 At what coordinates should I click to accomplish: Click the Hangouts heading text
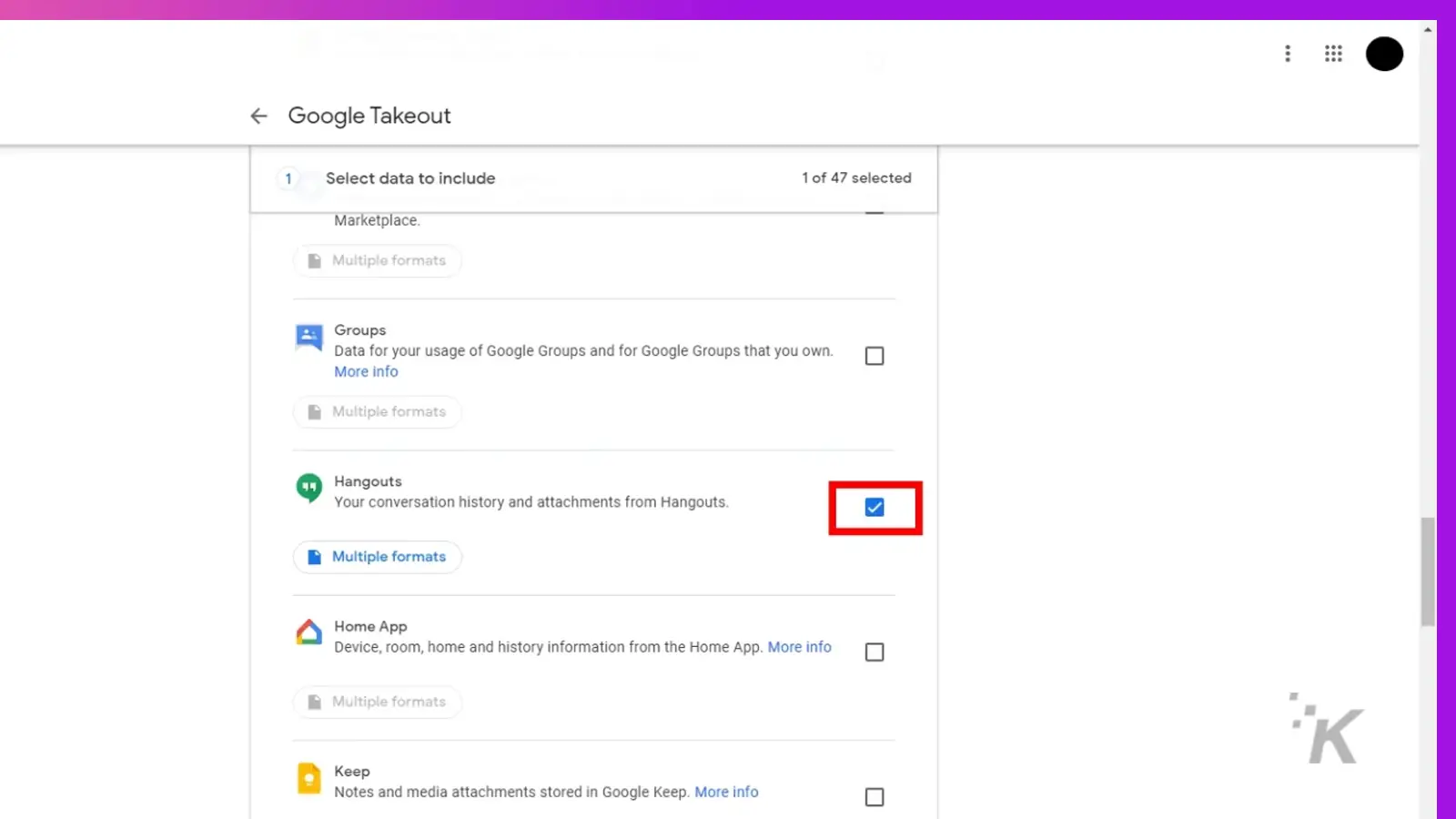[x=368, y=481]
